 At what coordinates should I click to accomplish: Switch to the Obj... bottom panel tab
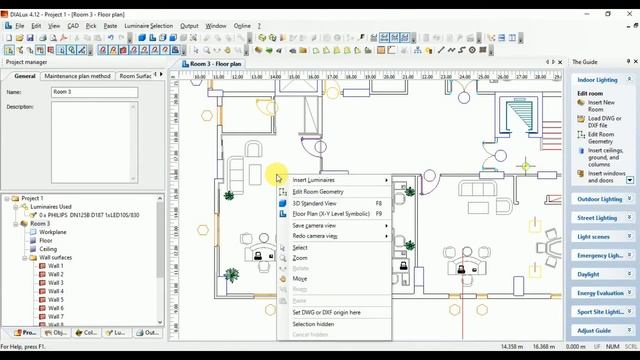(x=56, y=333)
